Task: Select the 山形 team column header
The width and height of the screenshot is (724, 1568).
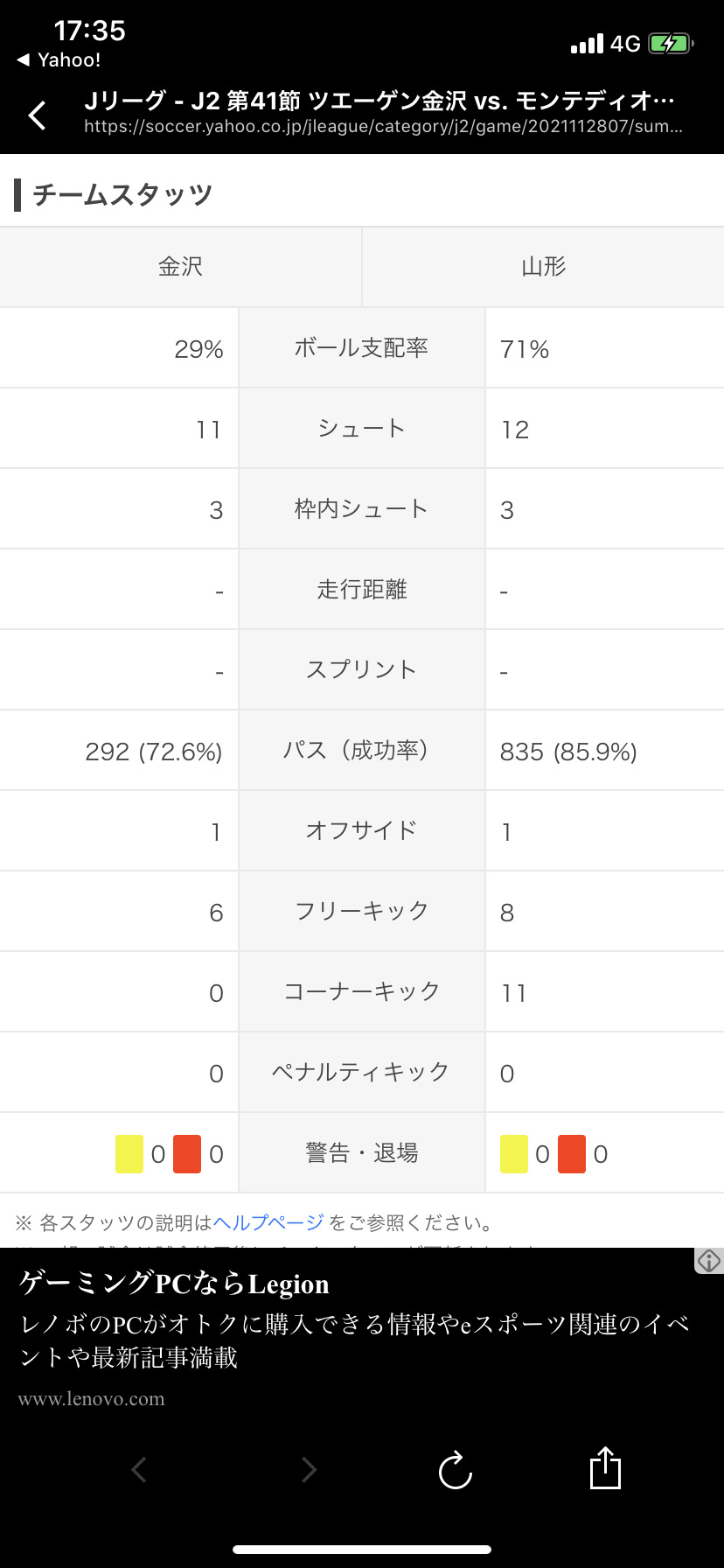Action: click(x=544, y=267)
